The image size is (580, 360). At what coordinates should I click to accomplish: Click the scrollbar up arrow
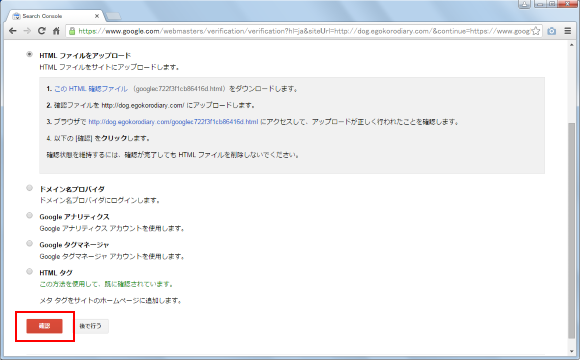(x=571, y=44)
